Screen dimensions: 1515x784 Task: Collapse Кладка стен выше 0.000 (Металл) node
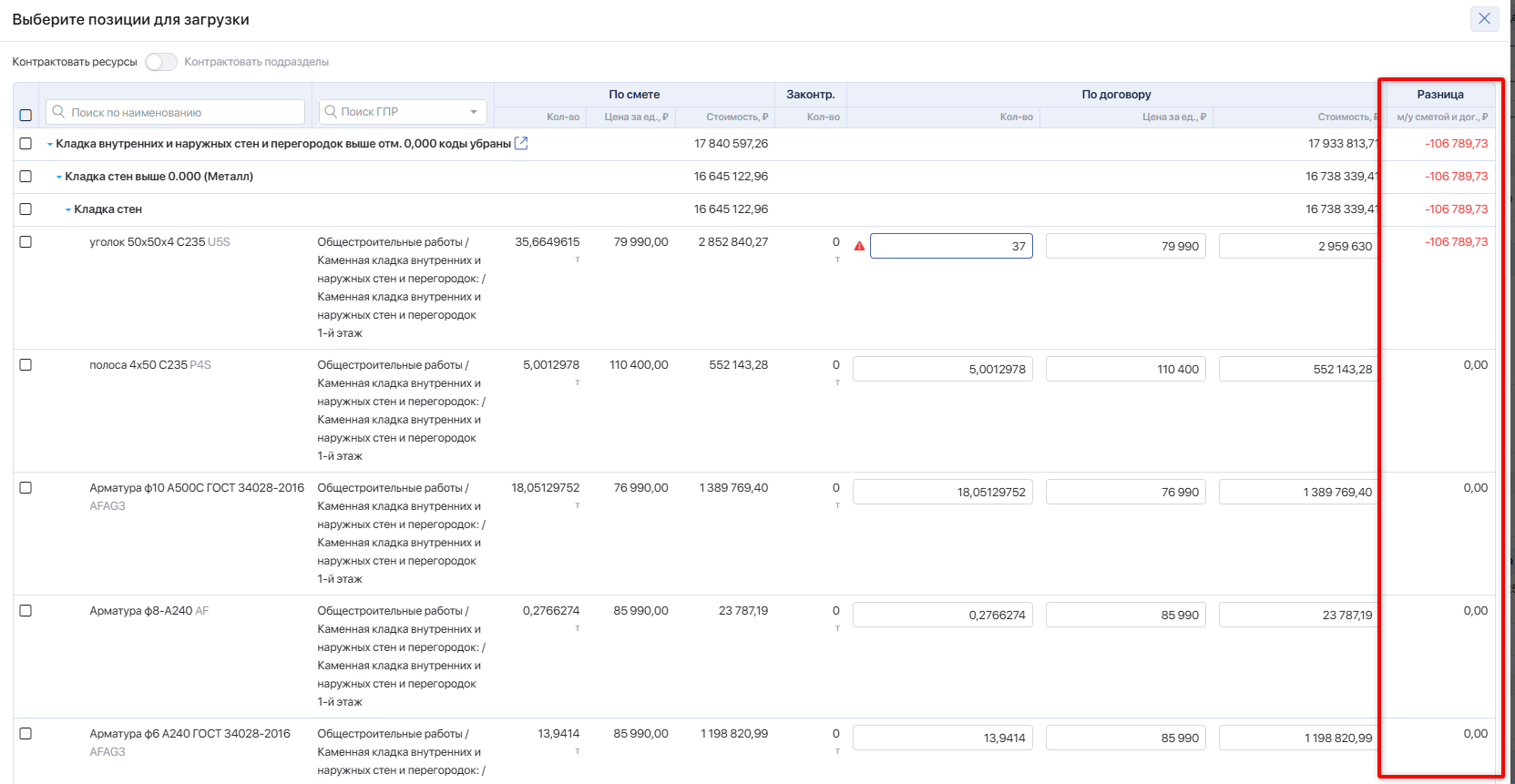point(59,177)
